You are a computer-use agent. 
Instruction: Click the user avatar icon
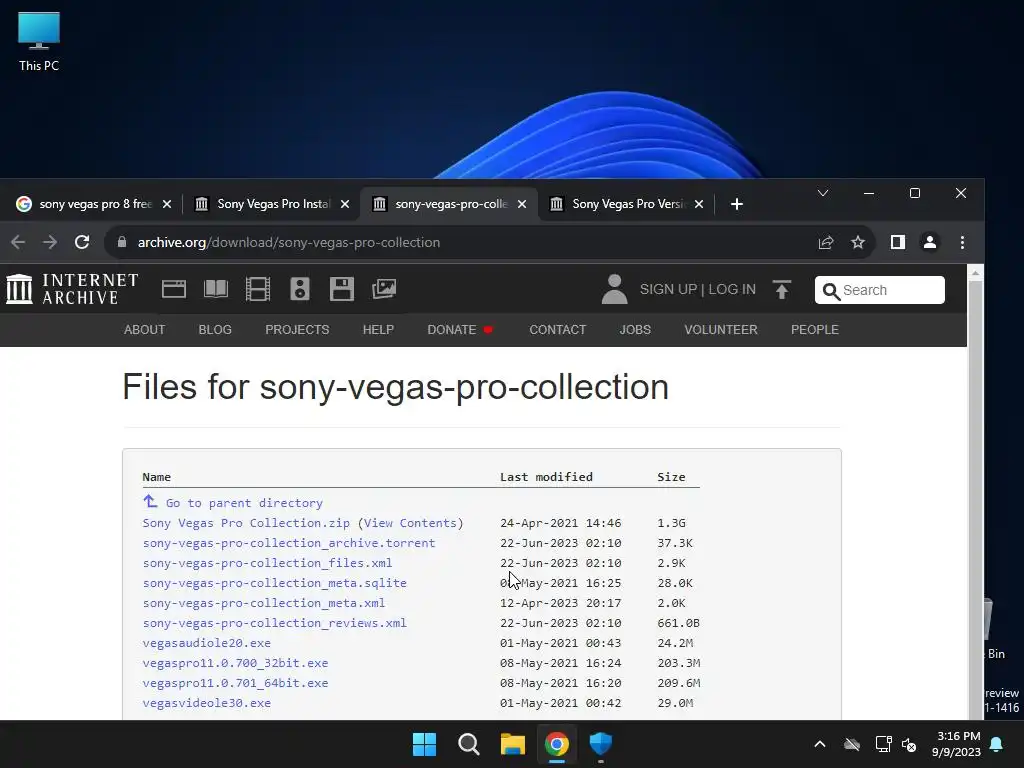tap(614, 289)
